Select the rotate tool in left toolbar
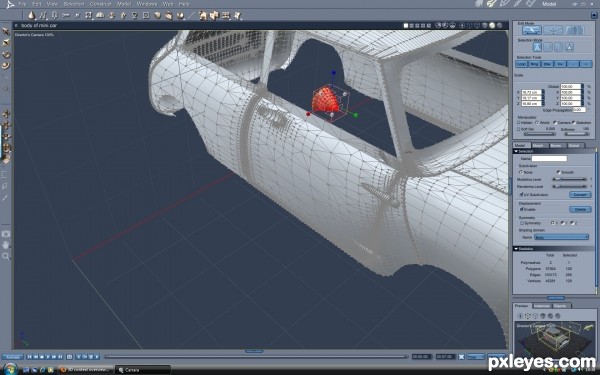600x375 pixels. click(6, 54)
